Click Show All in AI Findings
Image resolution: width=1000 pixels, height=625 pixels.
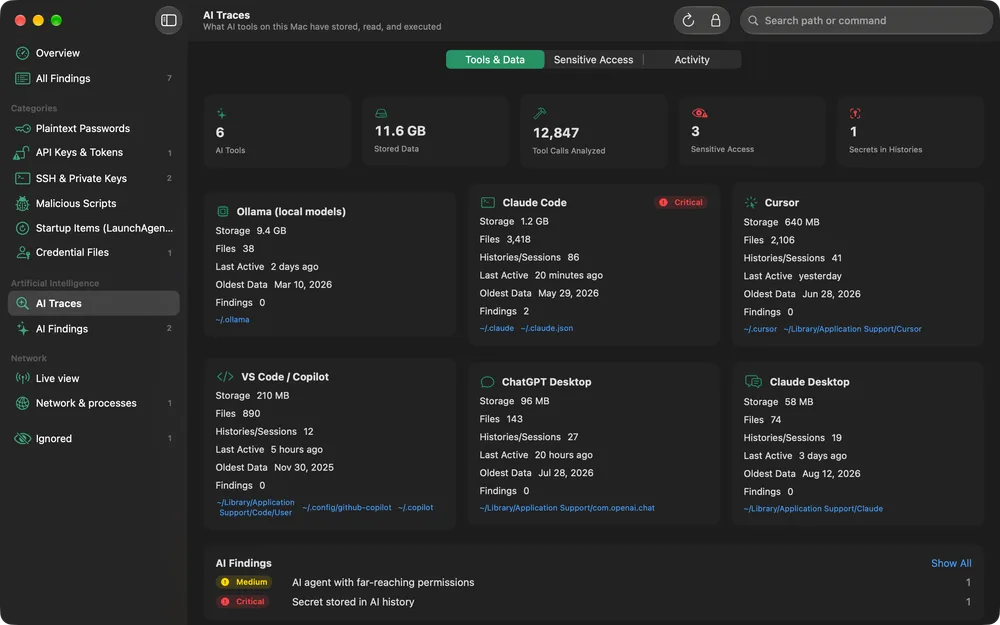(951, 563)
